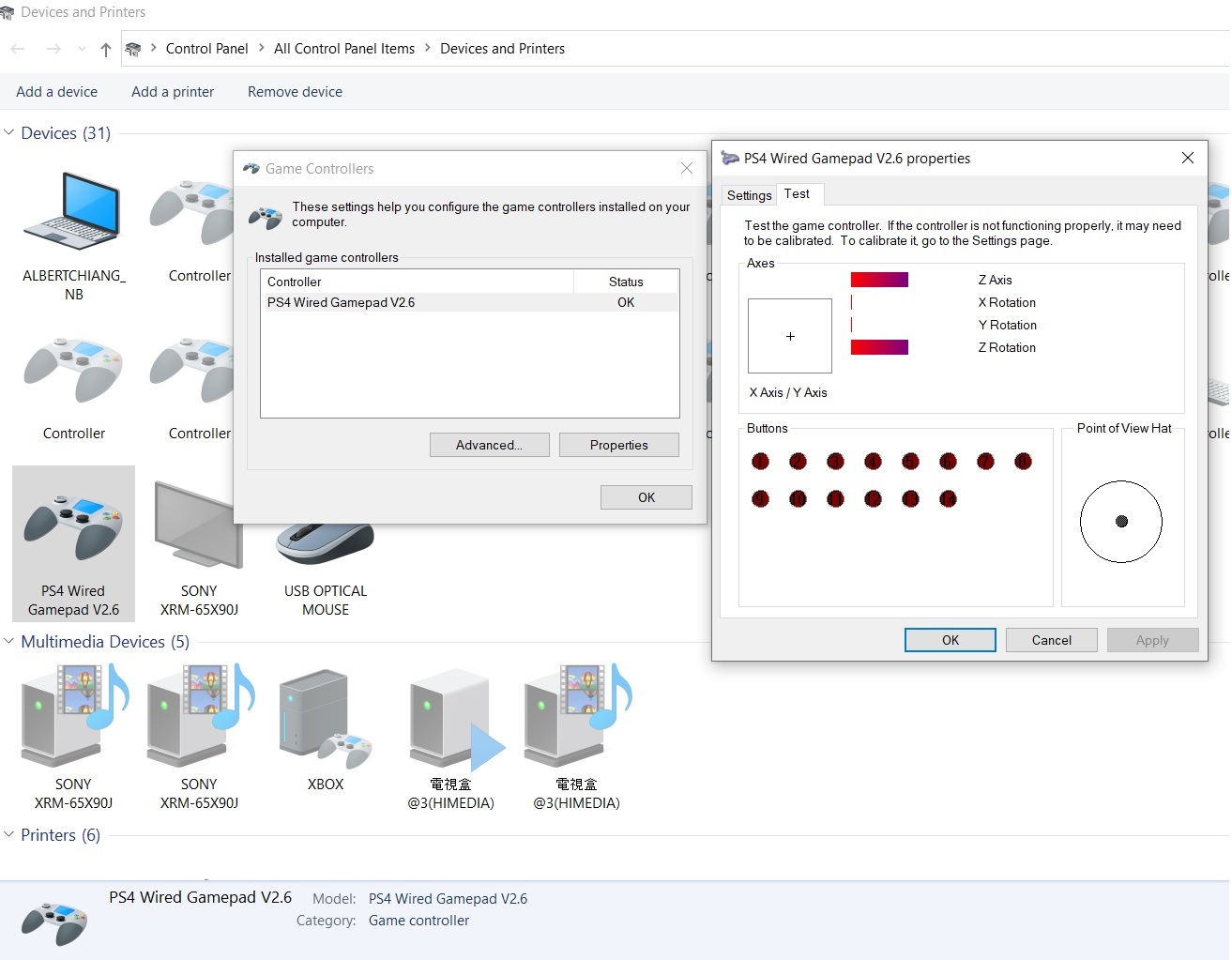Switch to the Settings tab
The height and width of the screenshot is (960, 1232).
749,195
